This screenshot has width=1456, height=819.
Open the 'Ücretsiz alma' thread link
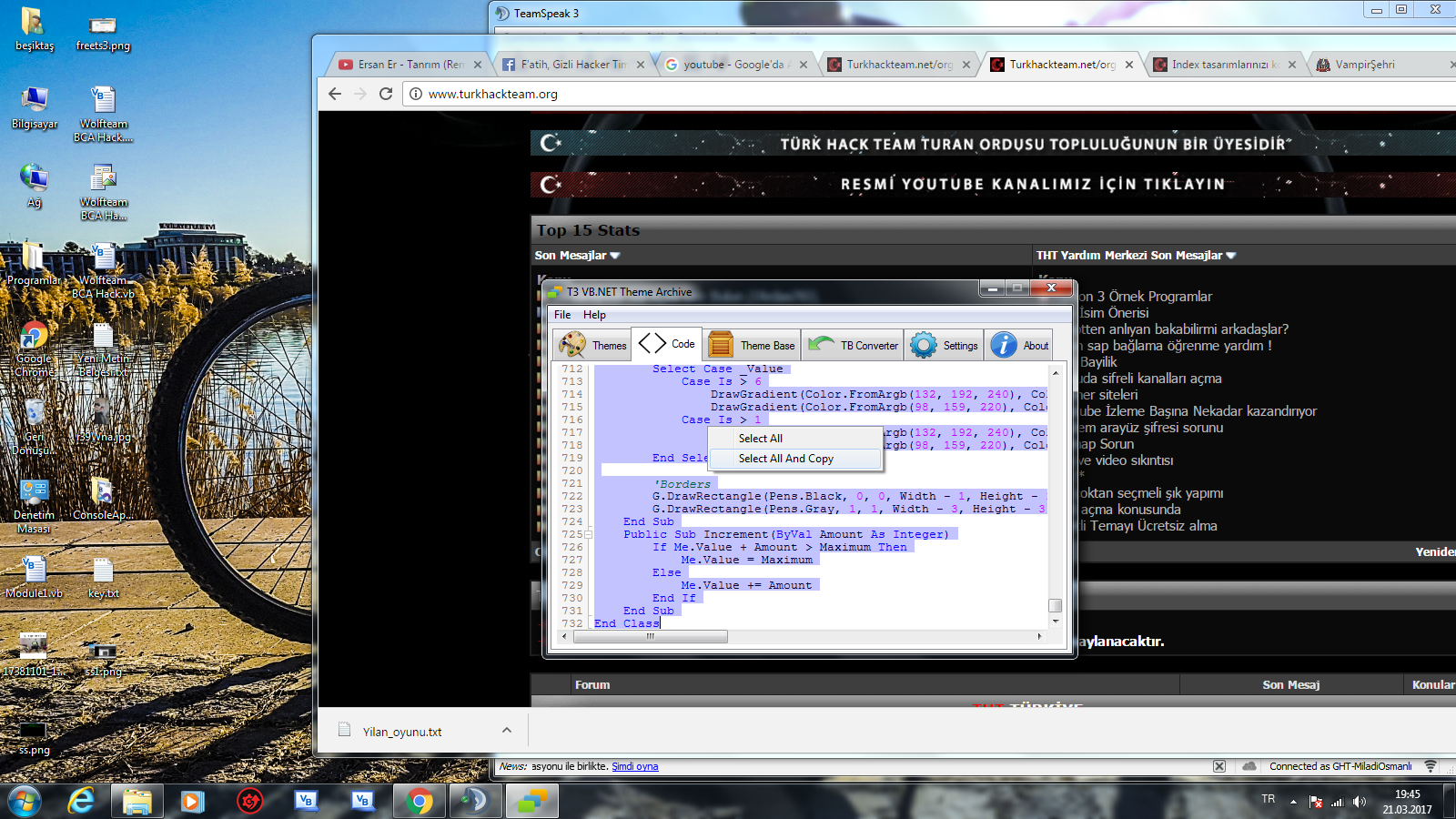coord(1148,526)
